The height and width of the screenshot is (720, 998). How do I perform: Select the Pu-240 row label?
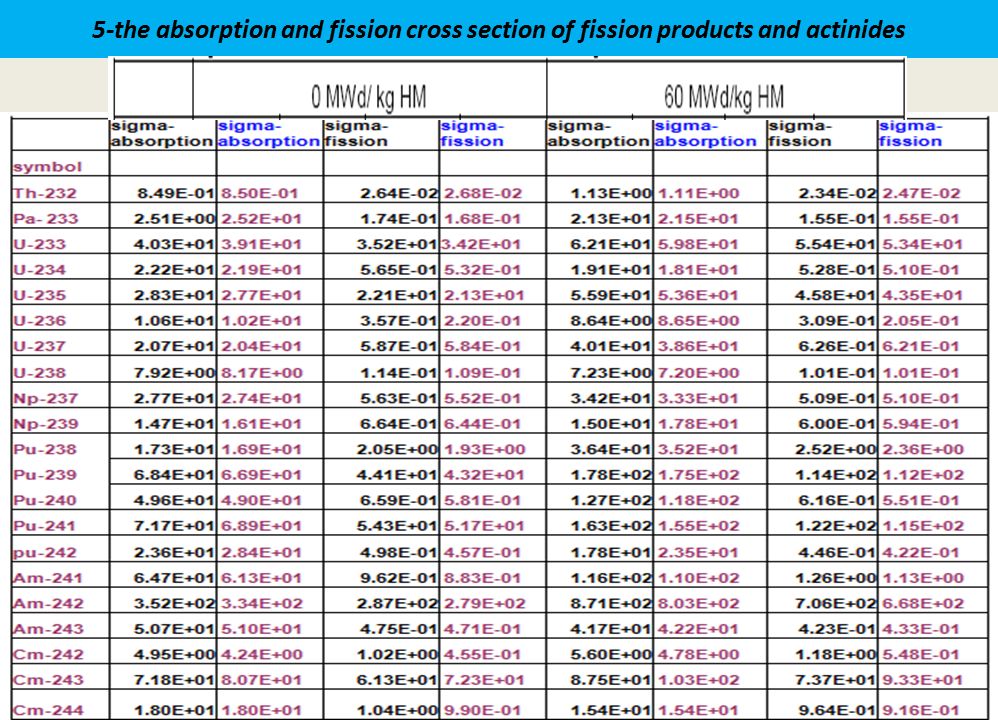pyautogui.click(x=45, y=500)
